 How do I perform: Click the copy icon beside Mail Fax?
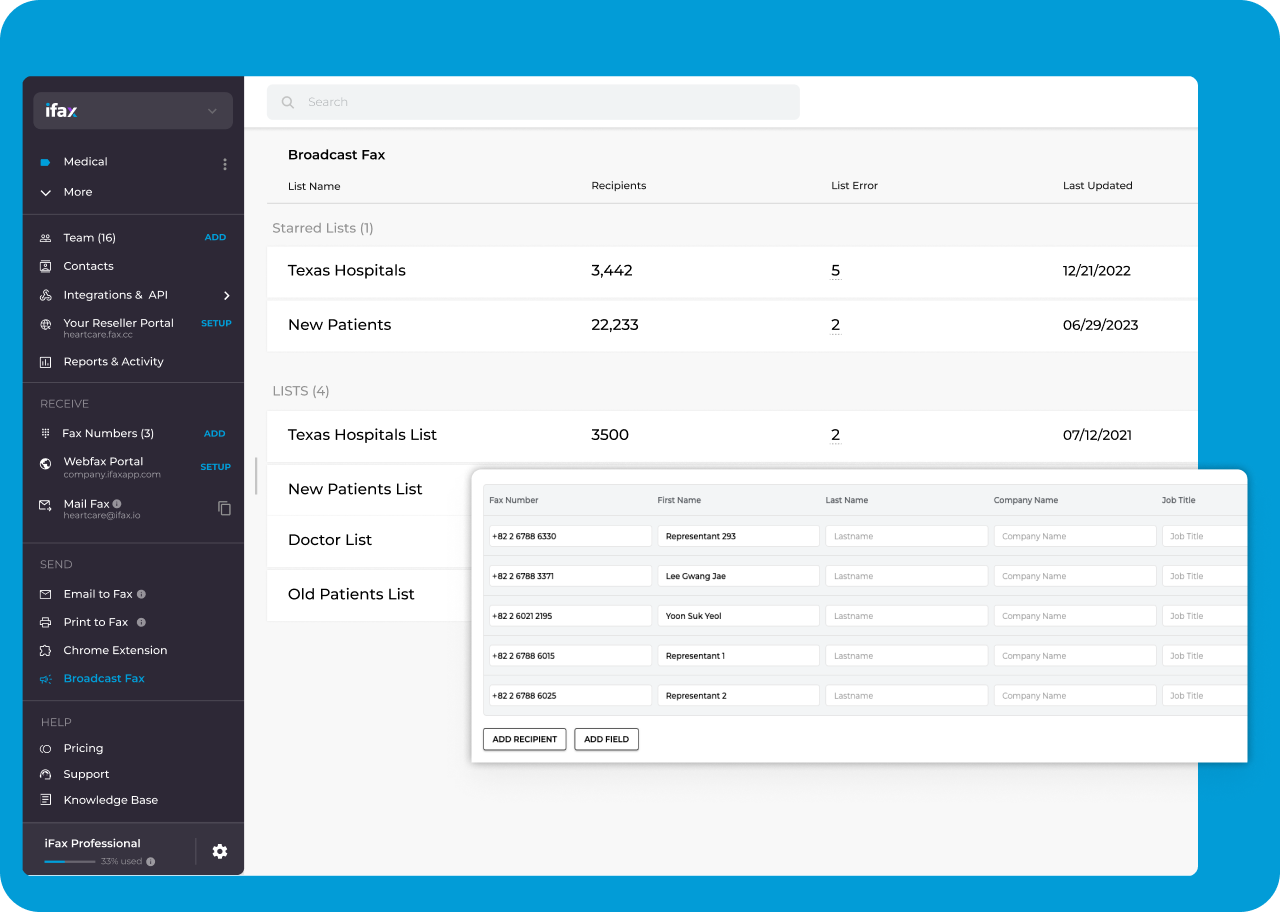click(224, 508)
